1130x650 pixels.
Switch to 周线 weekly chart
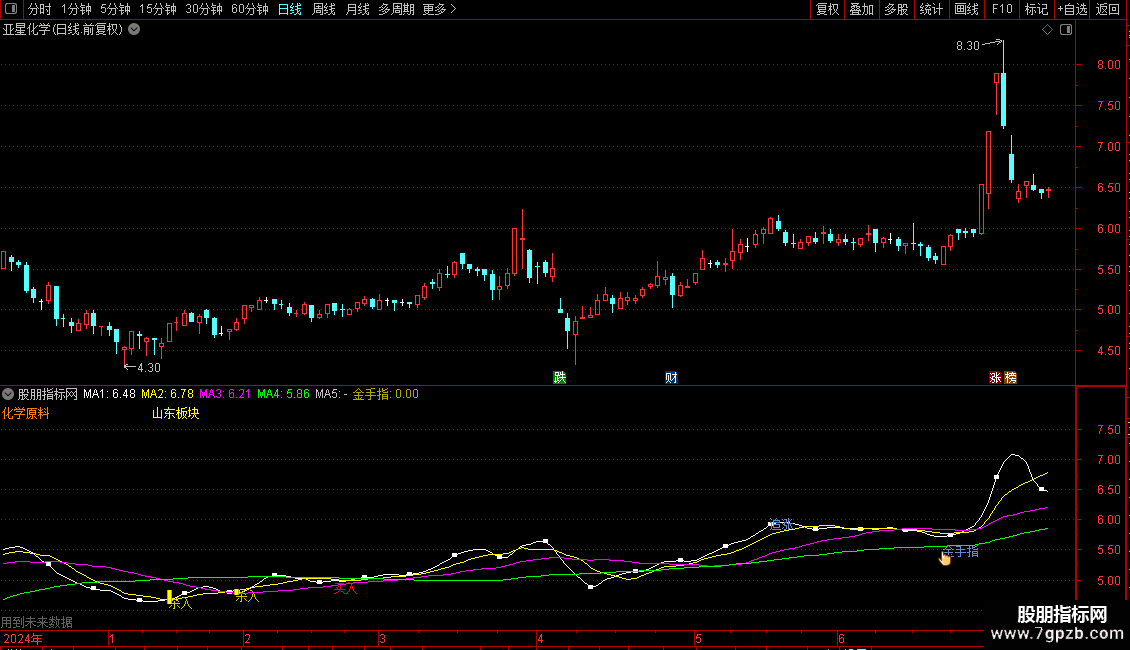click(324, 9)
